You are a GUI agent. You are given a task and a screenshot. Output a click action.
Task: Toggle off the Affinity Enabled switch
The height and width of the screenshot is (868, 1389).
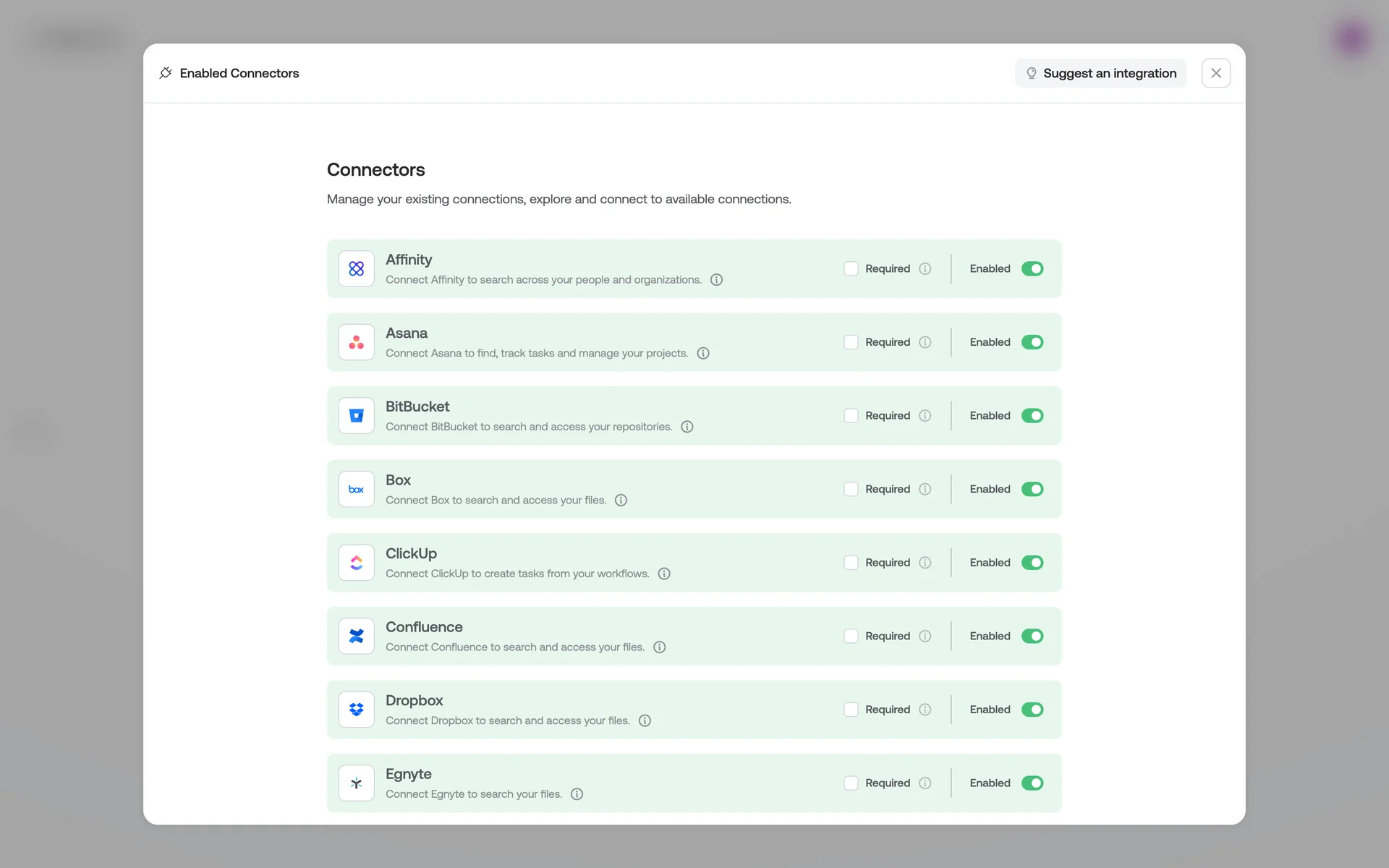coord(1032,268)
